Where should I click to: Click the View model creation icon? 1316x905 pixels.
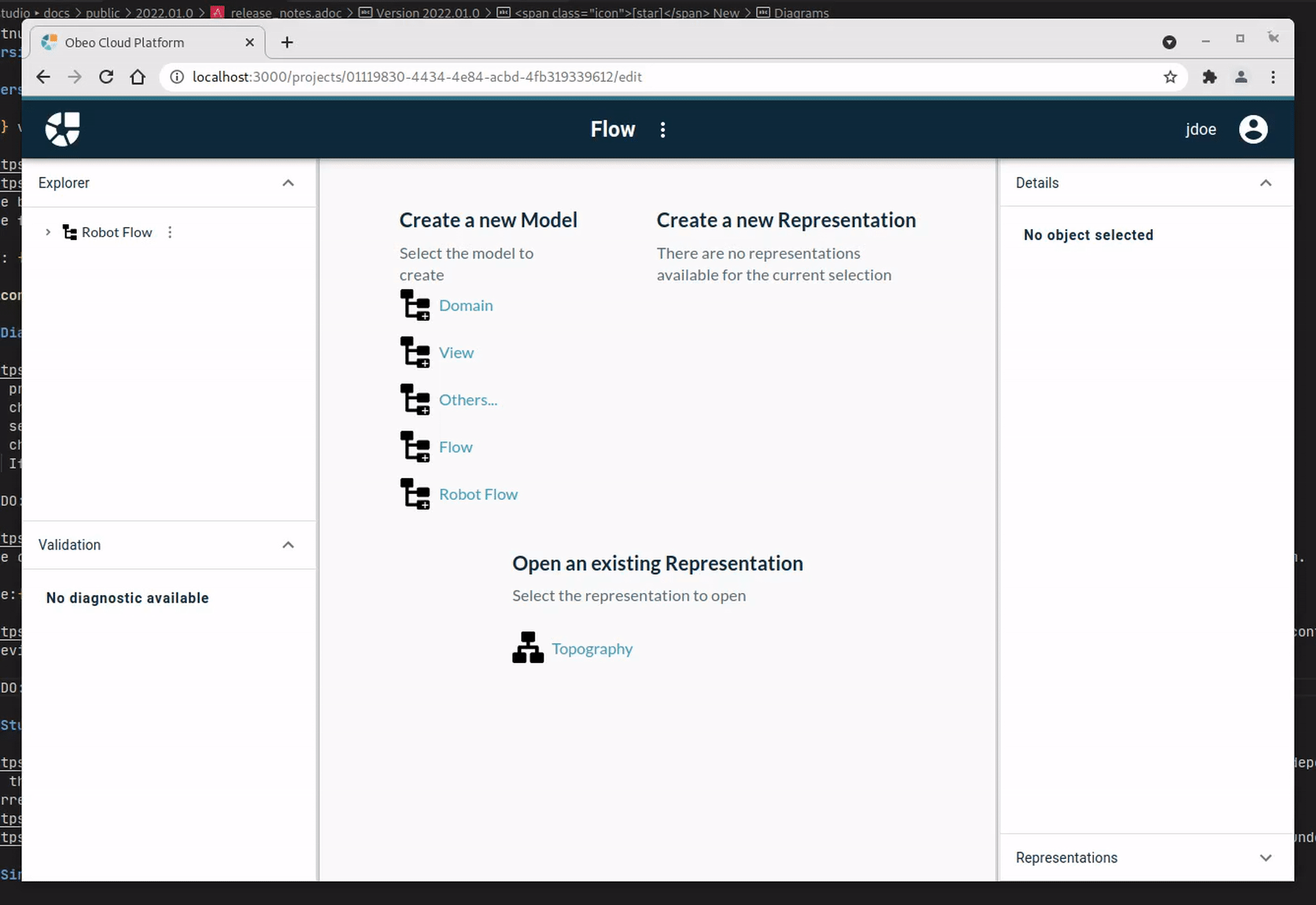413,351
